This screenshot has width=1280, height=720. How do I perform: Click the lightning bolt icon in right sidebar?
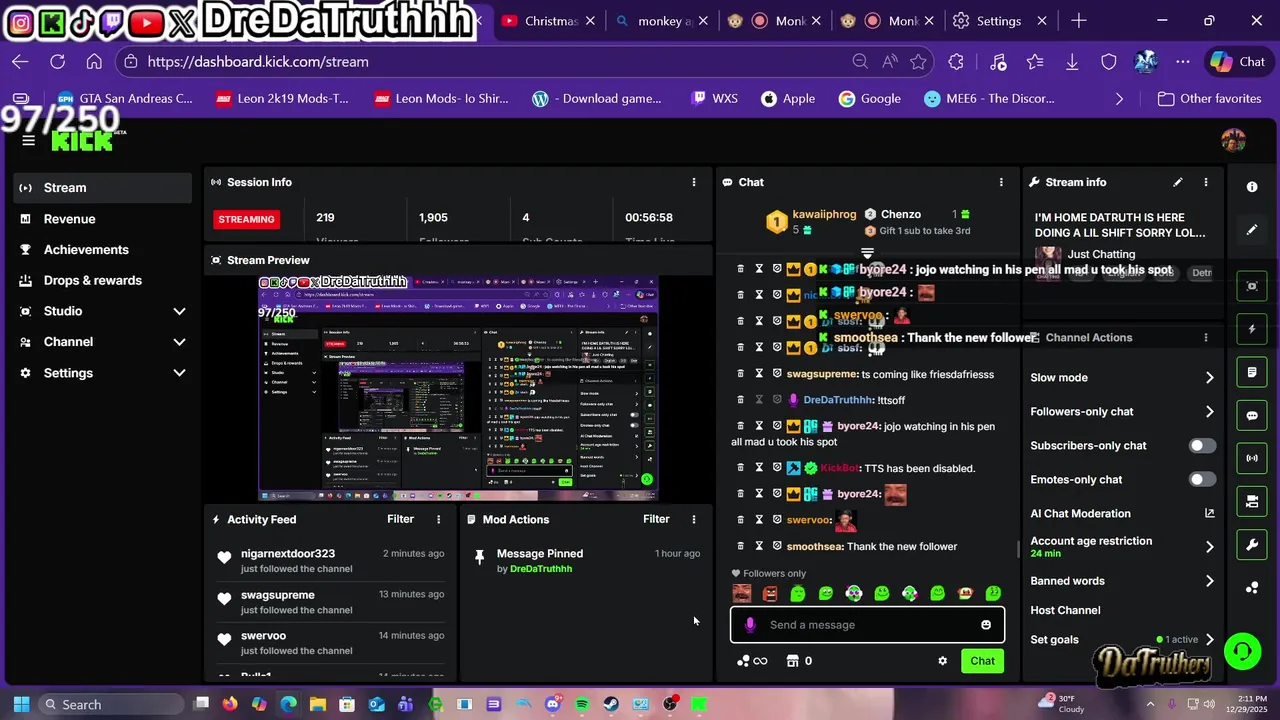[1252, 329]
